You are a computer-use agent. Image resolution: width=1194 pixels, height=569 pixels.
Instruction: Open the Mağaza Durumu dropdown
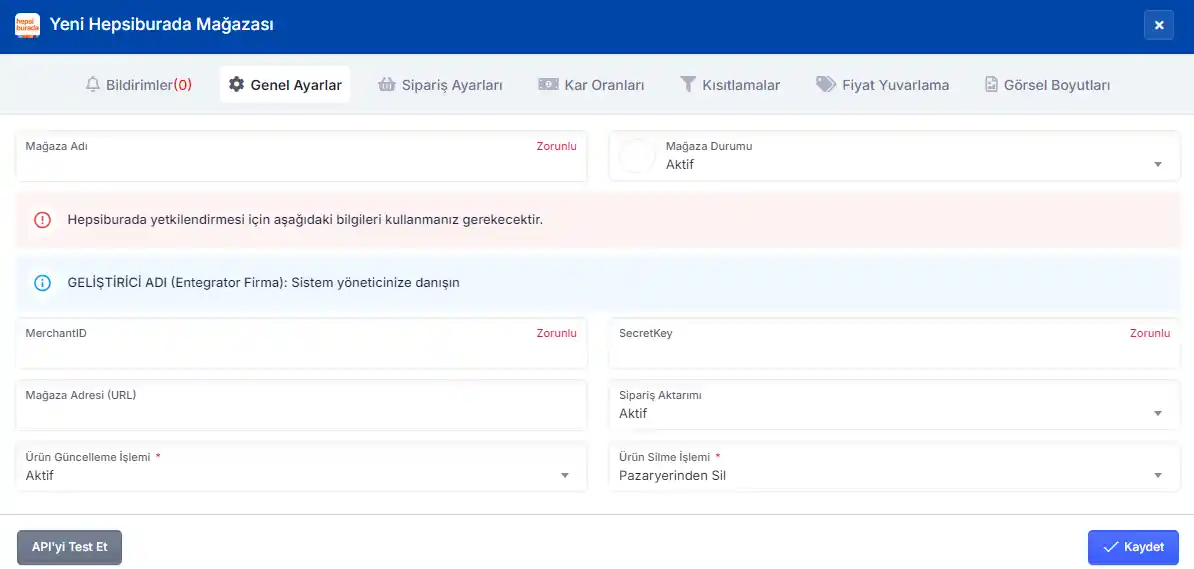896,156
